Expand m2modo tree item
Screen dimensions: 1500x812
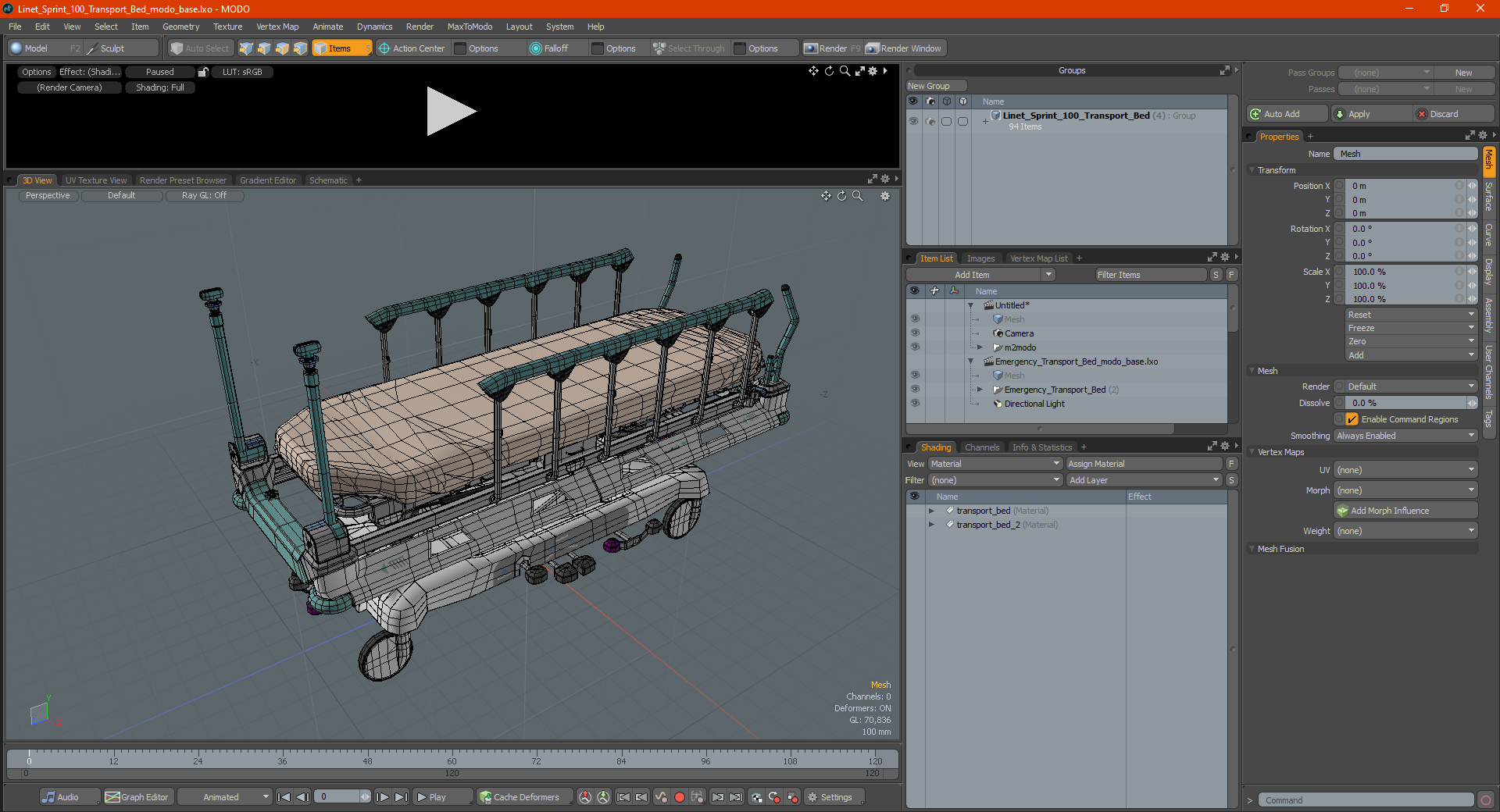980,347
